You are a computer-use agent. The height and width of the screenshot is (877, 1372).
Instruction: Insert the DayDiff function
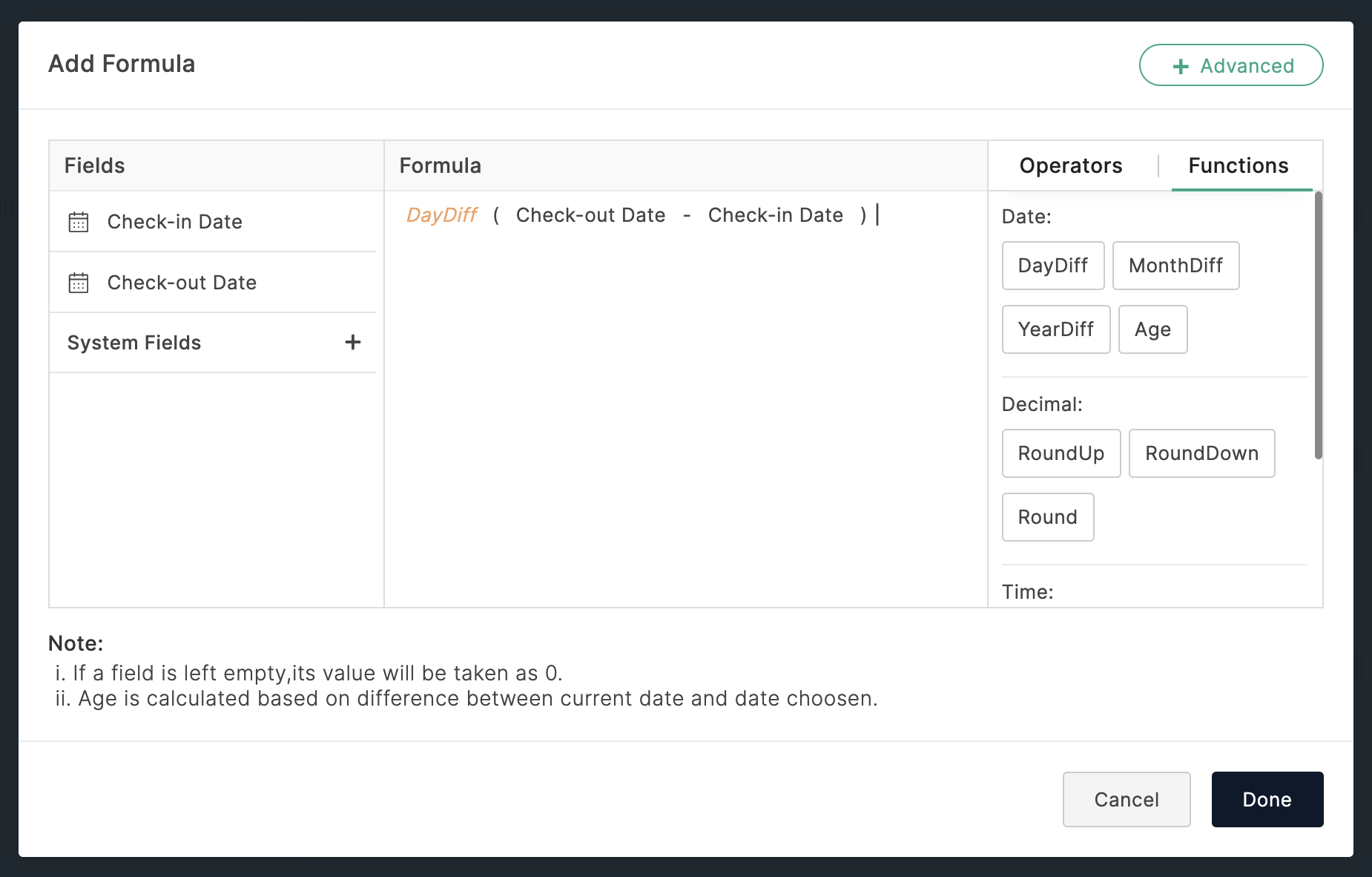click(1052, 266)
